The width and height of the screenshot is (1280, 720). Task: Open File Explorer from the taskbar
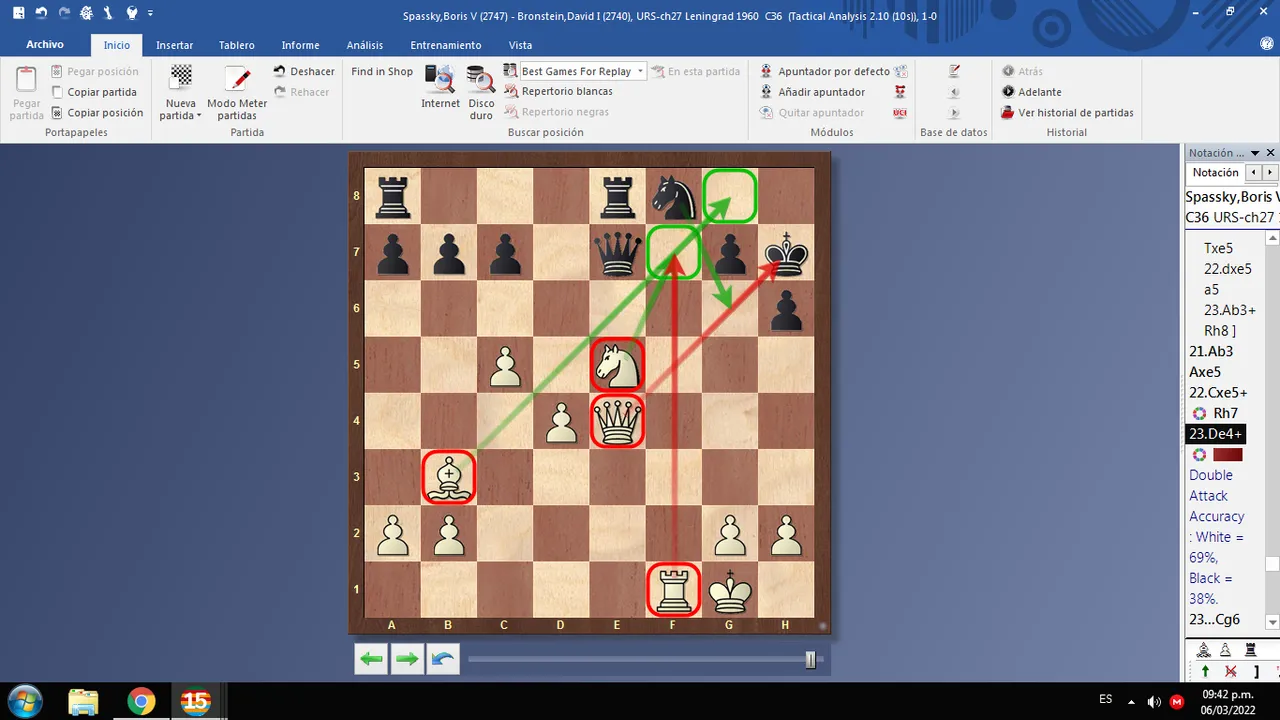(x=84, y=701)
